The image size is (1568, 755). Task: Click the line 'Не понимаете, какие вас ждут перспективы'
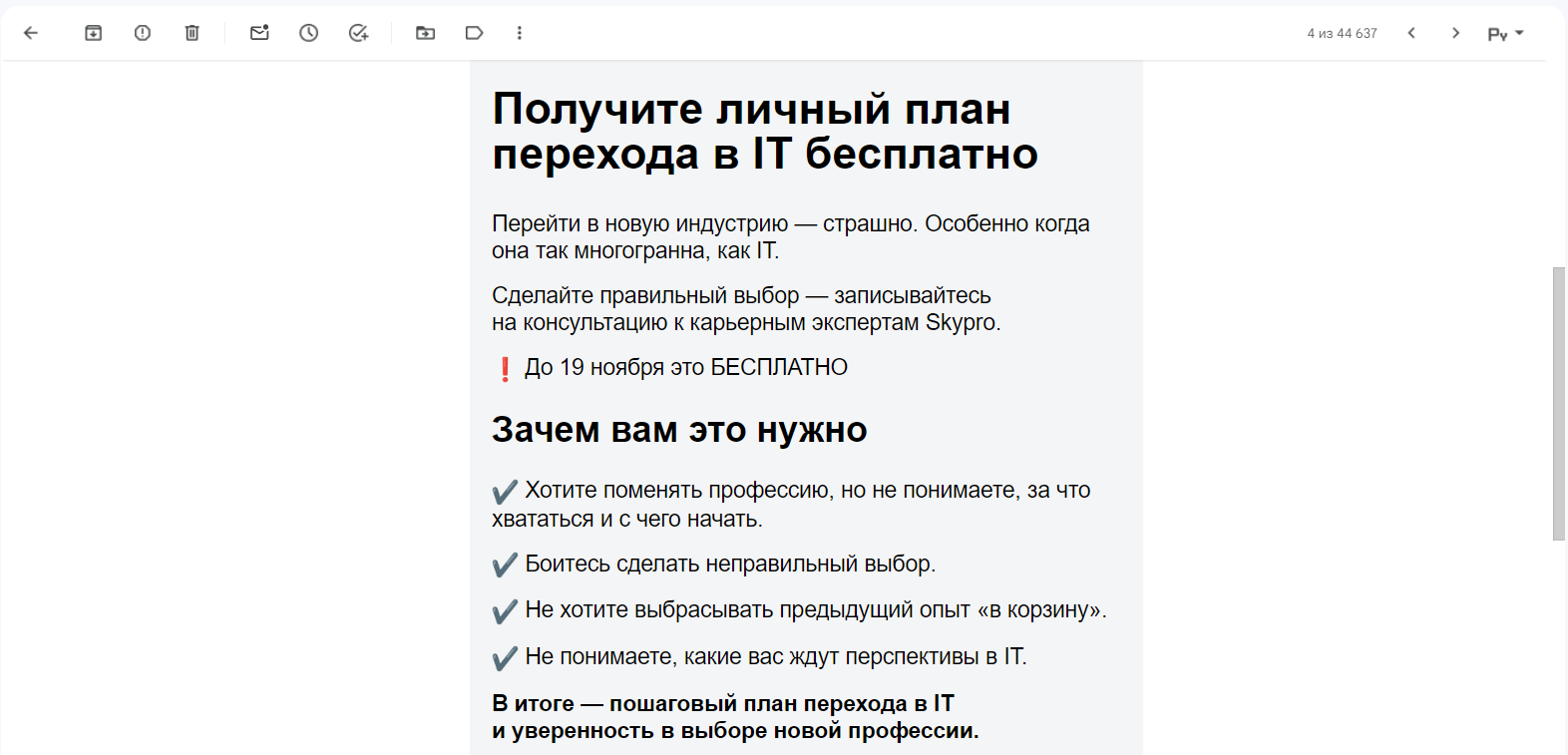(x=776, y=657)
